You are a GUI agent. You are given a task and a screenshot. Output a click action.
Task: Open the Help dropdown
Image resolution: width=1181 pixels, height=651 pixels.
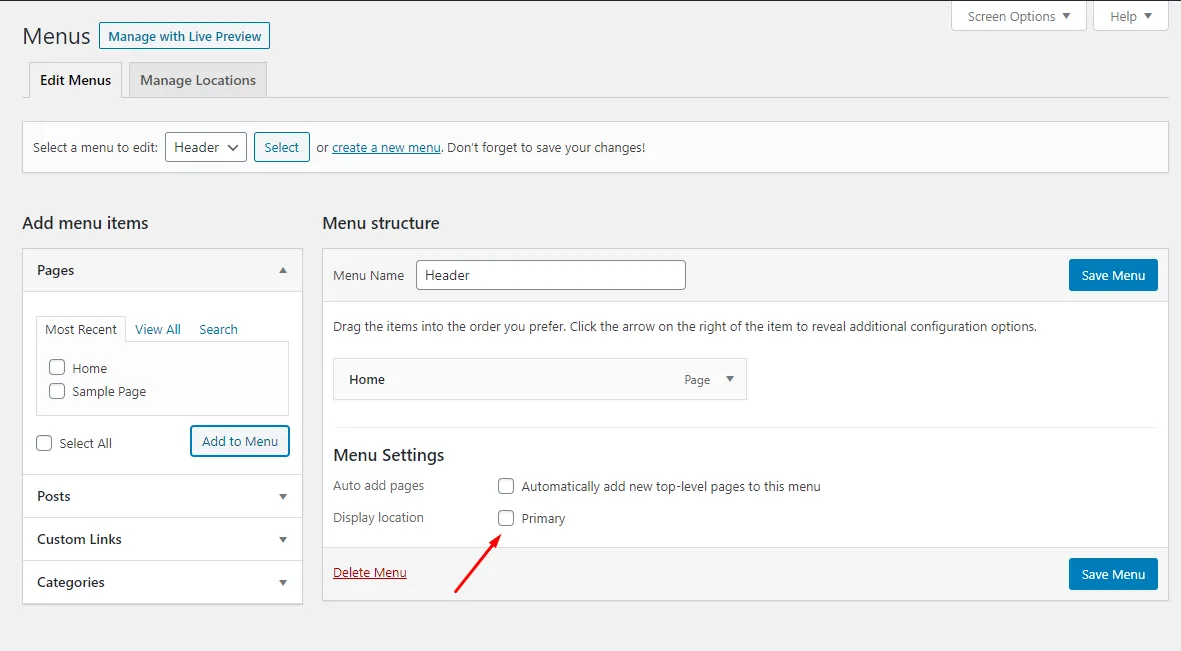point(1130,16)
